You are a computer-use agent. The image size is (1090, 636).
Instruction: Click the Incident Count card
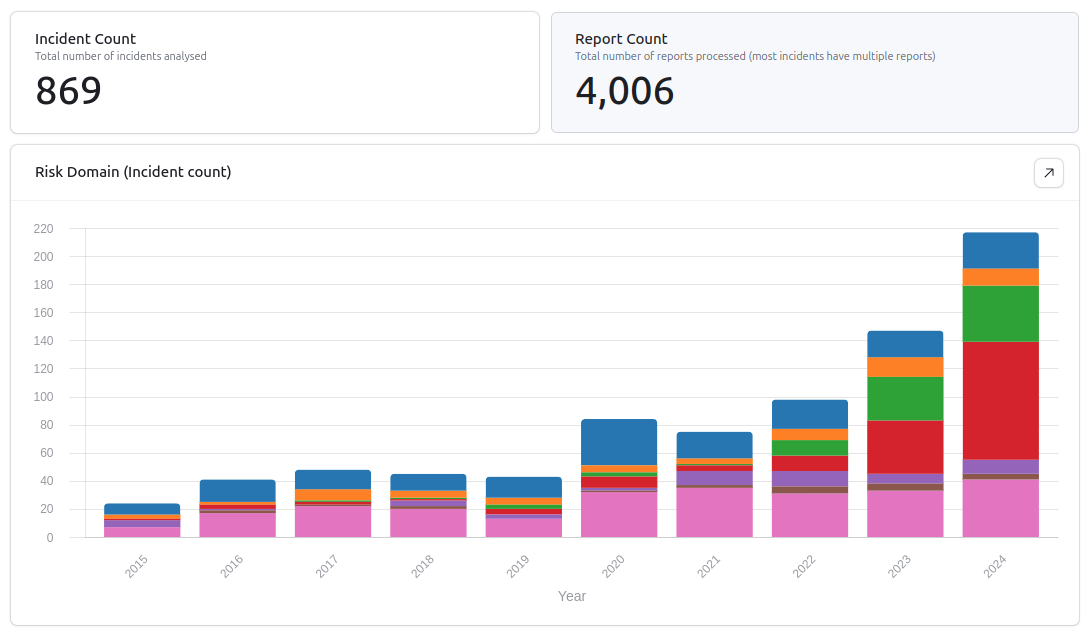pos(274,72)
